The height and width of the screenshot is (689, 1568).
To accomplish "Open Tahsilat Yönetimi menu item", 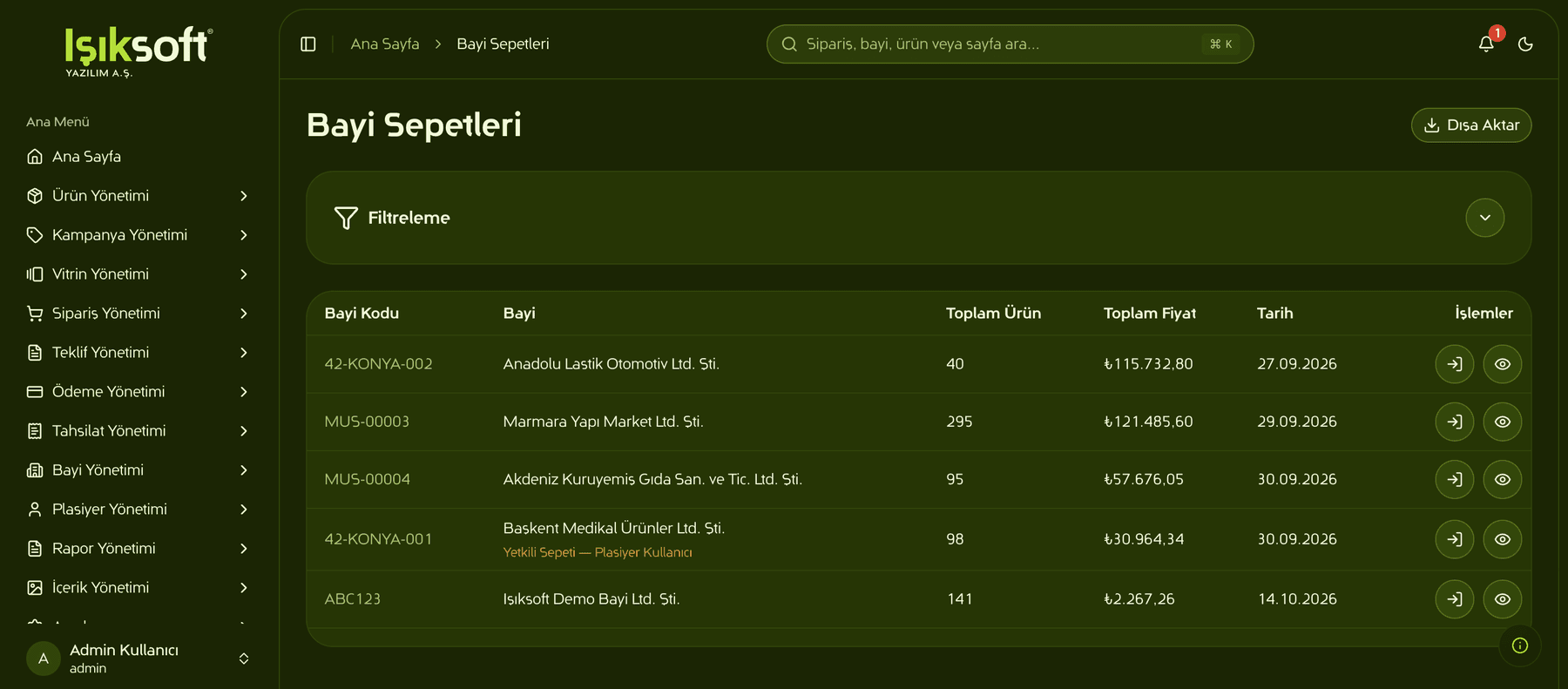I will [x=139, y=431].
